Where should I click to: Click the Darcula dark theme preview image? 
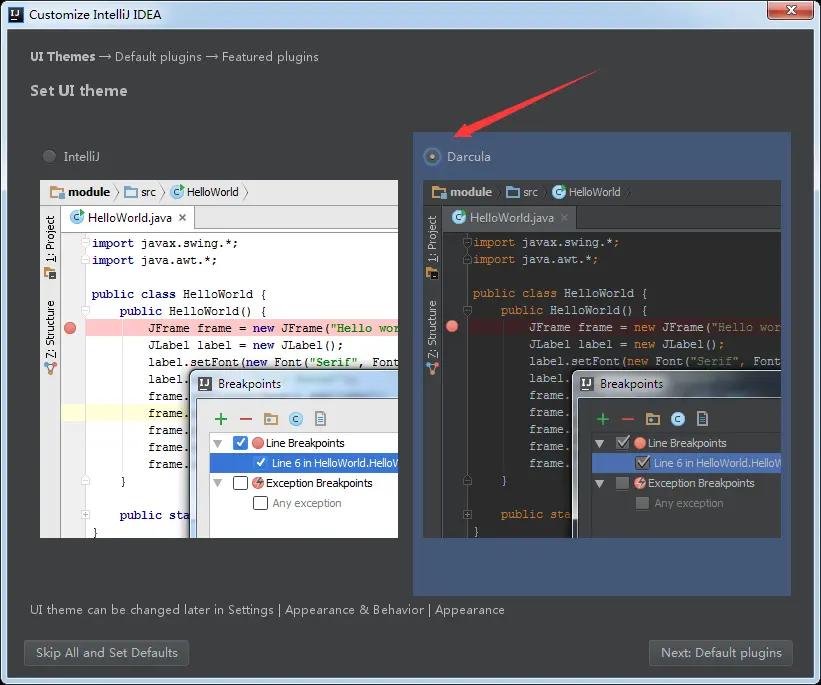pos(602,359)
